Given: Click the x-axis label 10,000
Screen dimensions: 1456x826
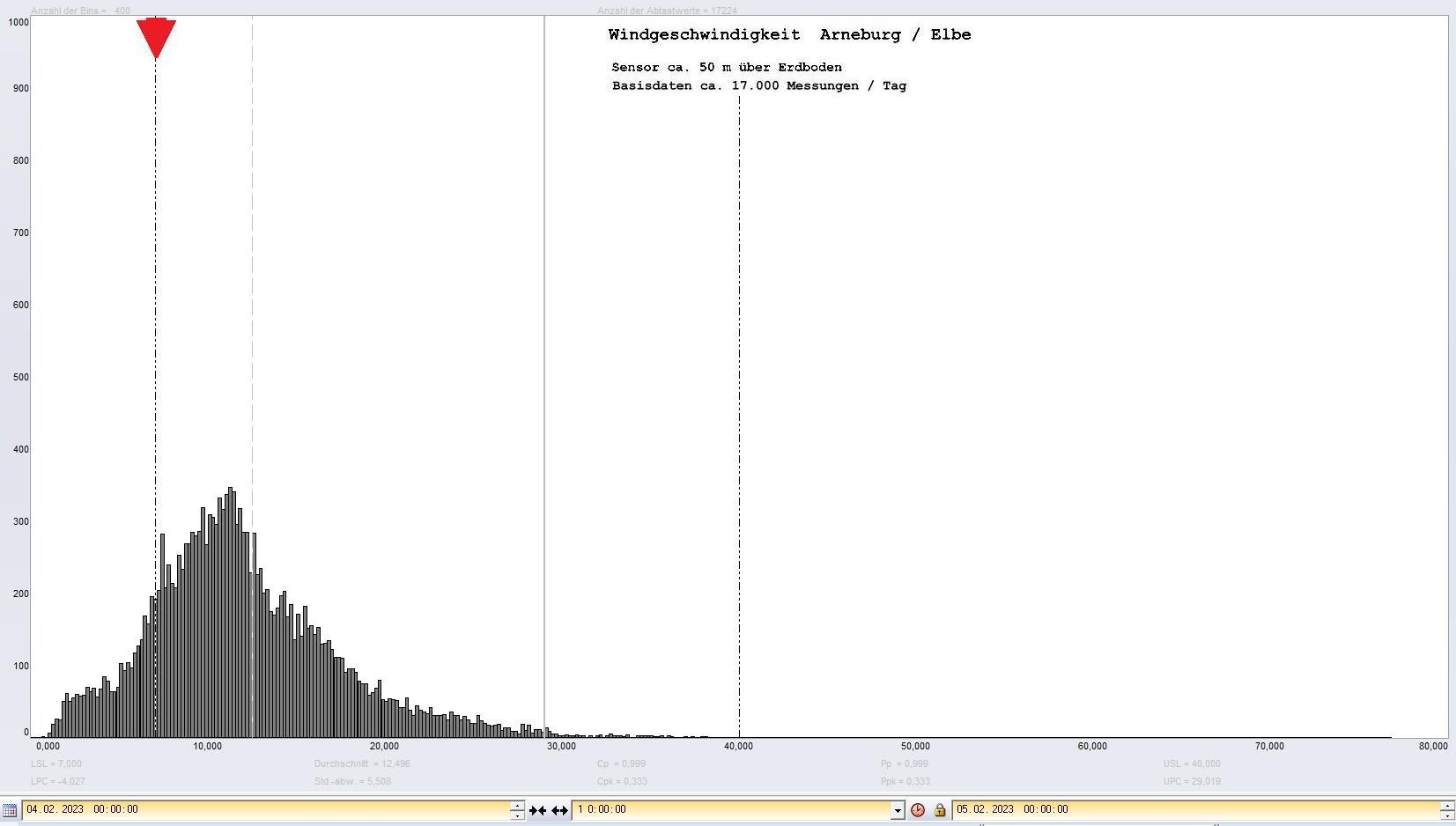Looking at the screenshot, I should point(208,746).
